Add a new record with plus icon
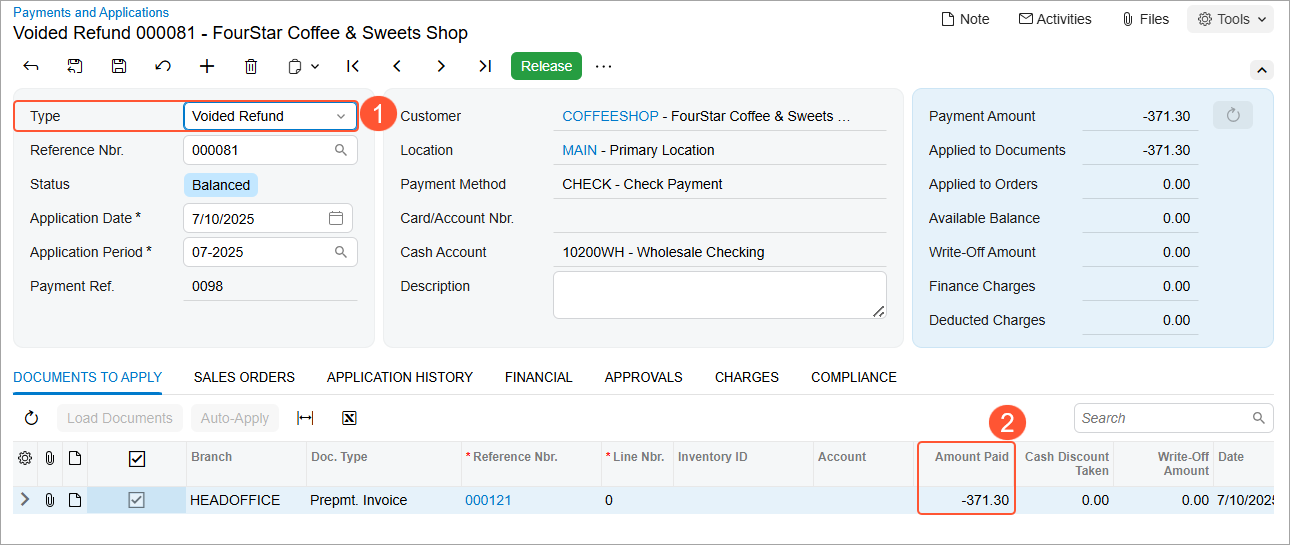This screenshot has height=545, width=1290. [x=207, y=66]
